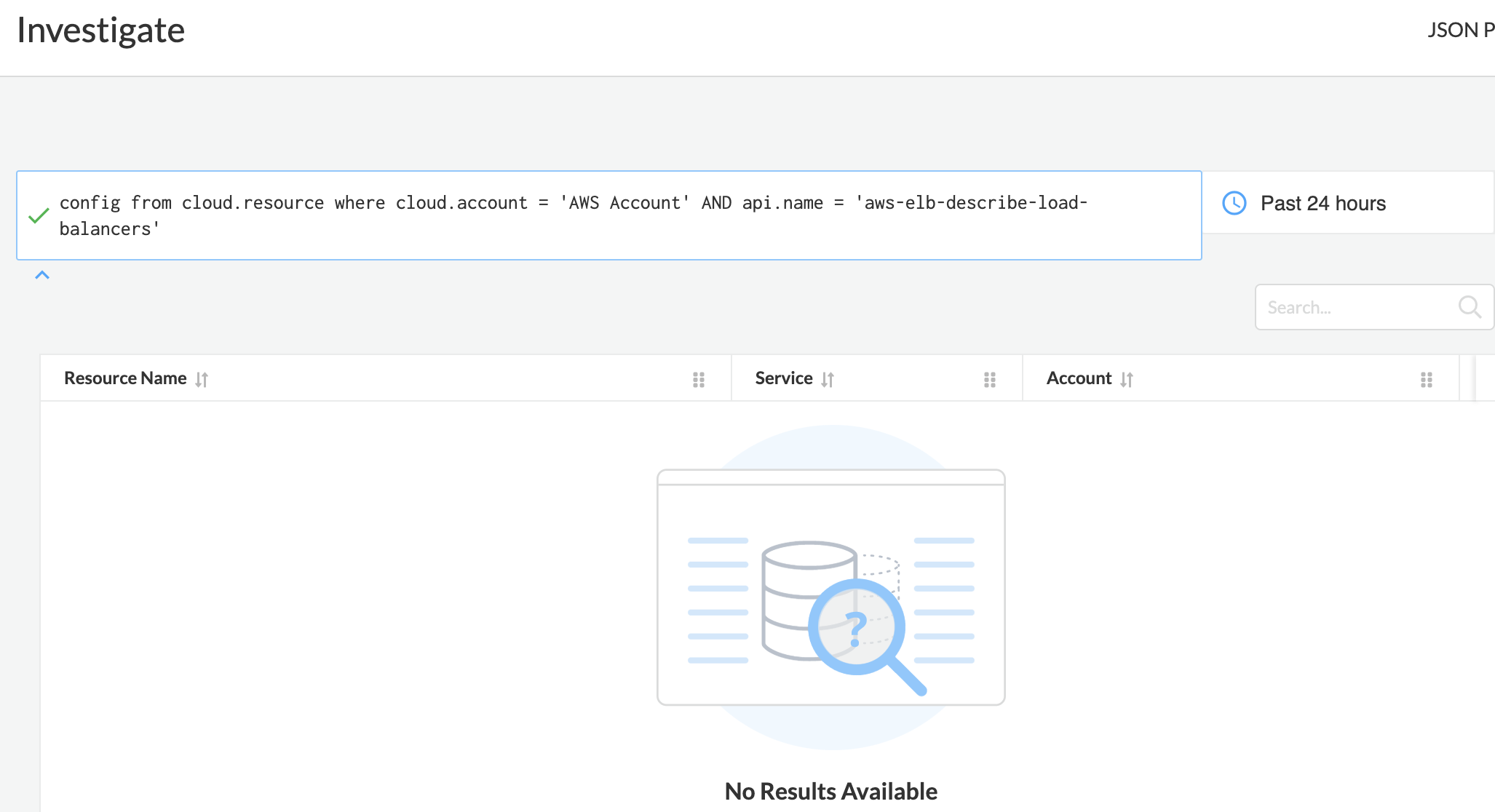The width and height of the screenshot is (1495, 812).
Task: Click the clock icon for time range
Action: [x=1234, y=203]
